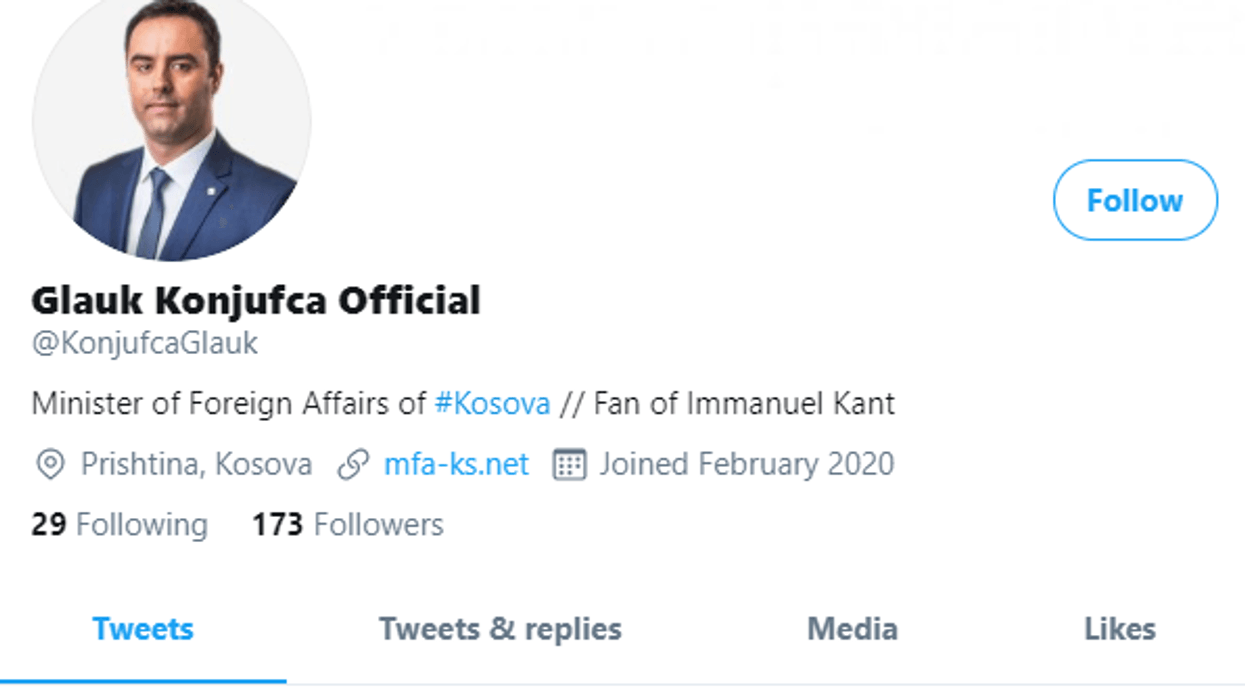Click the Minister of Foreign Affairs bio text
The width and height of the screenshot is (1245, 700).
click(230, 404)
